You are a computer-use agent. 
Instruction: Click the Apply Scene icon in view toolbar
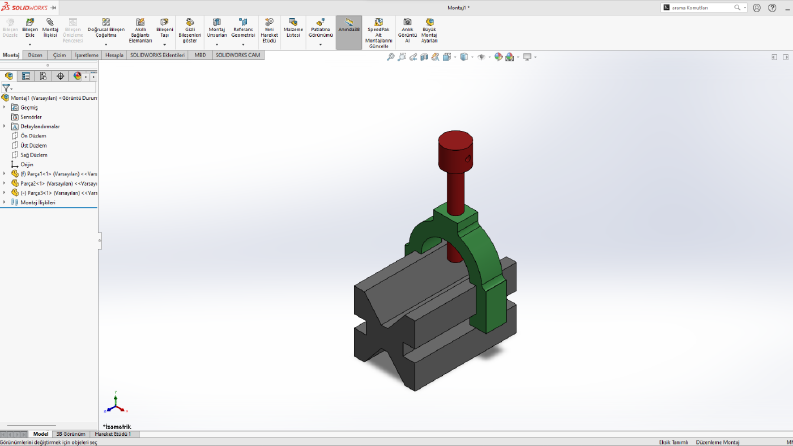pyautogui.click(x=509, y=57)
